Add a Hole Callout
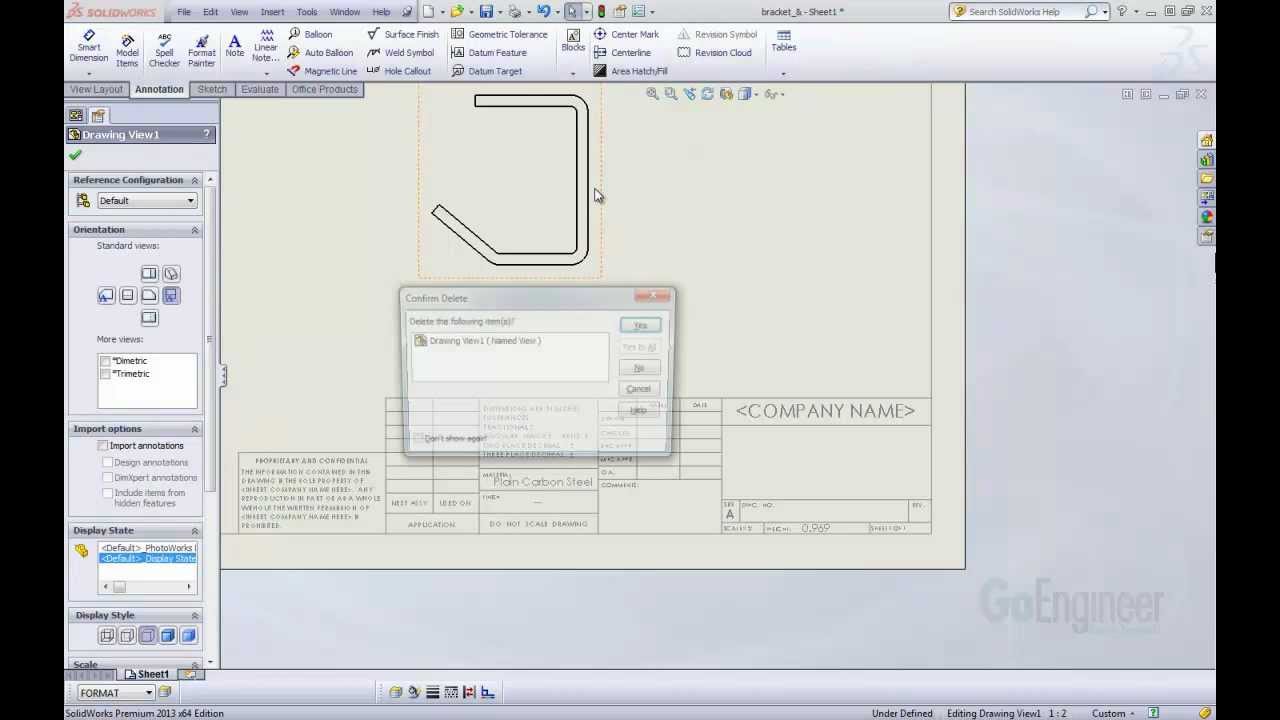Image resolution: width=1280 pixels, height=720 pixels. pos(398,71)
